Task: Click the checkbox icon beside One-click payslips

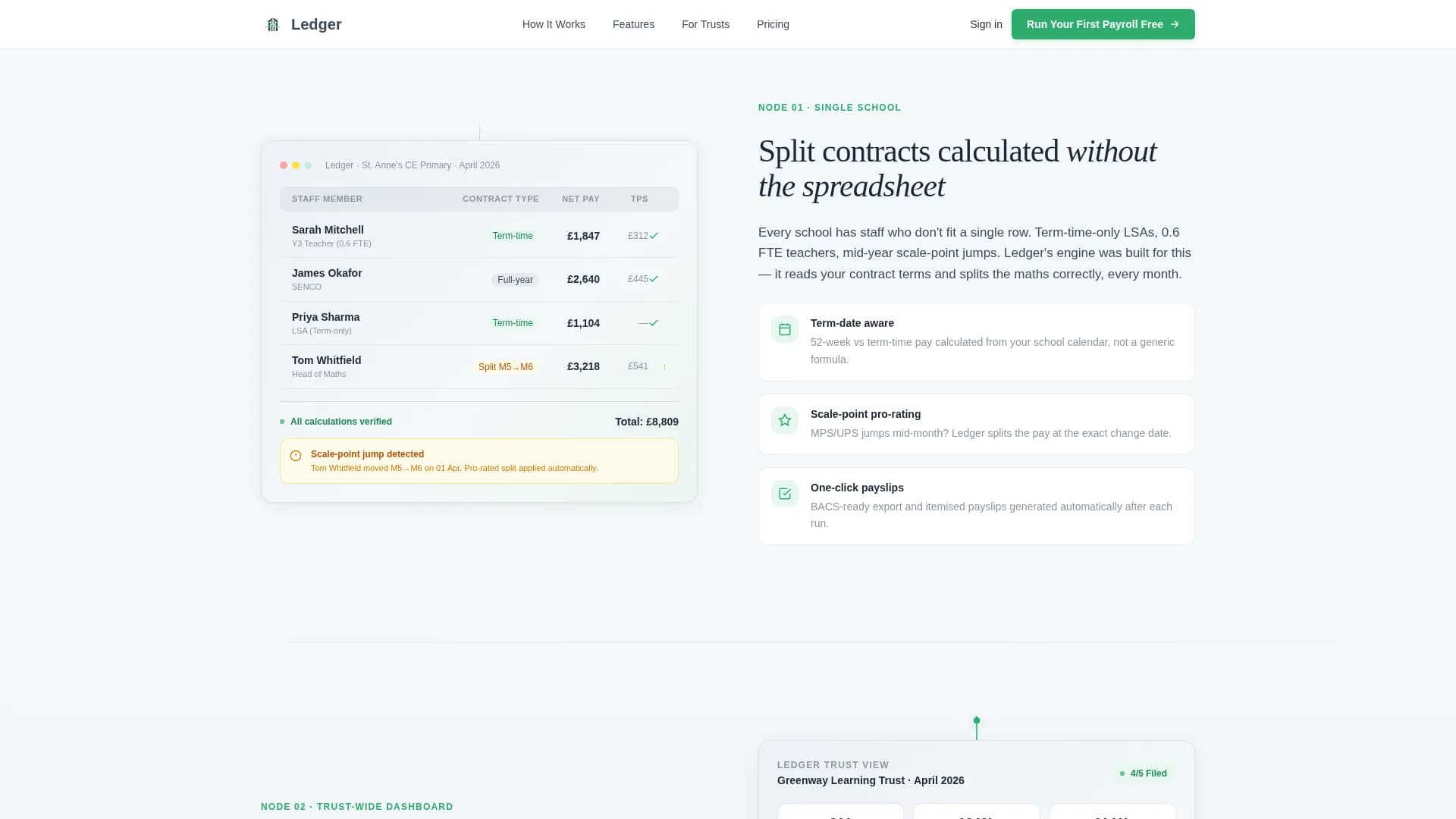Action: [x=785, y=494]
